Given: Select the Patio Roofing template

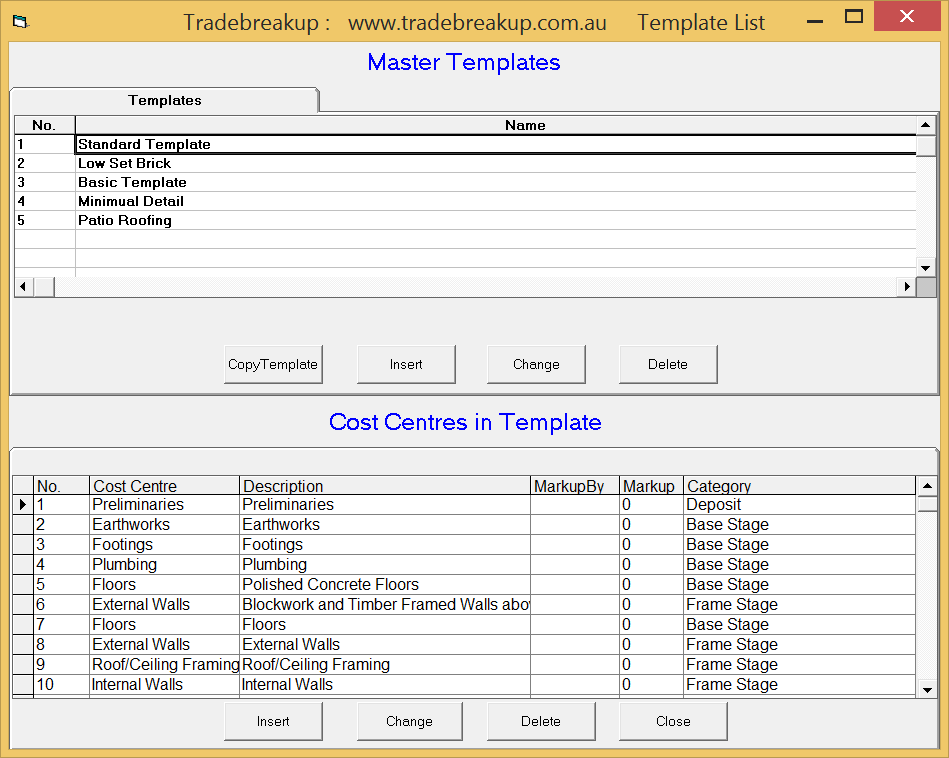Looking at the screenshot, I should pos(125,220).
